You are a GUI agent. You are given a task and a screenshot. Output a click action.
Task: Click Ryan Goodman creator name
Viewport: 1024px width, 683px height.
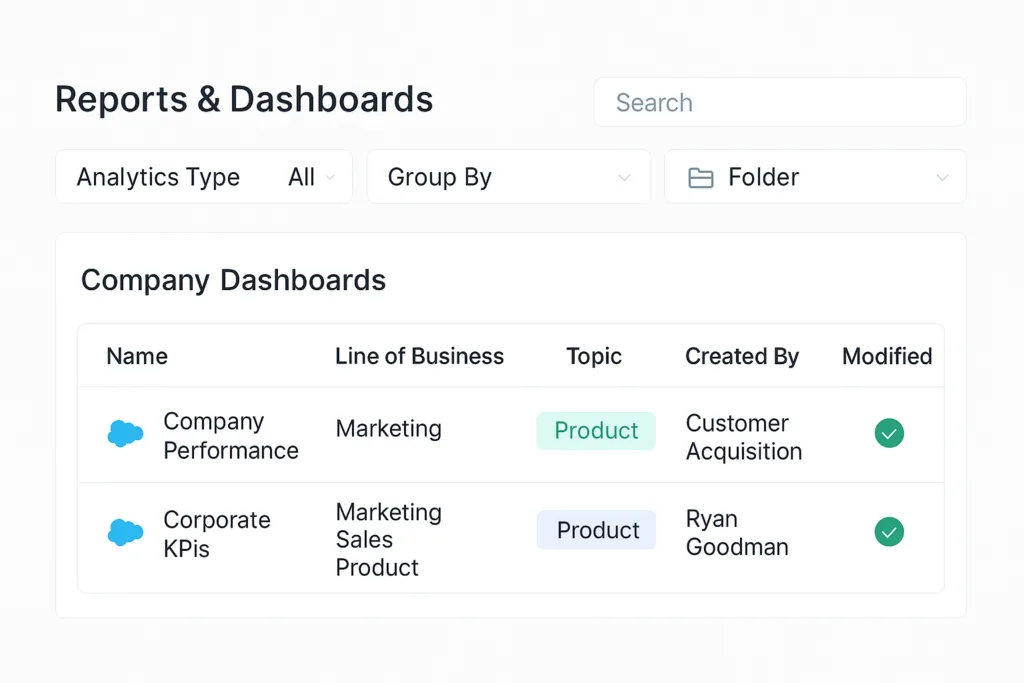click(x=737, y=533)
